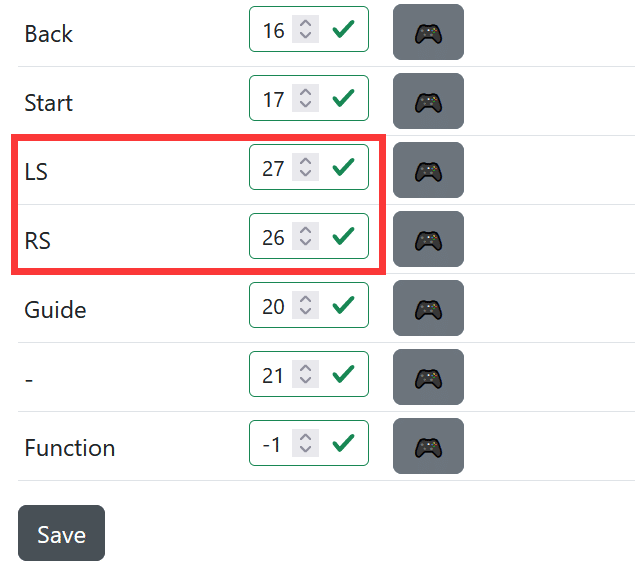Focus the Function input showing -1
This screenshot has width=635, height=569.
tap(272, 444)
